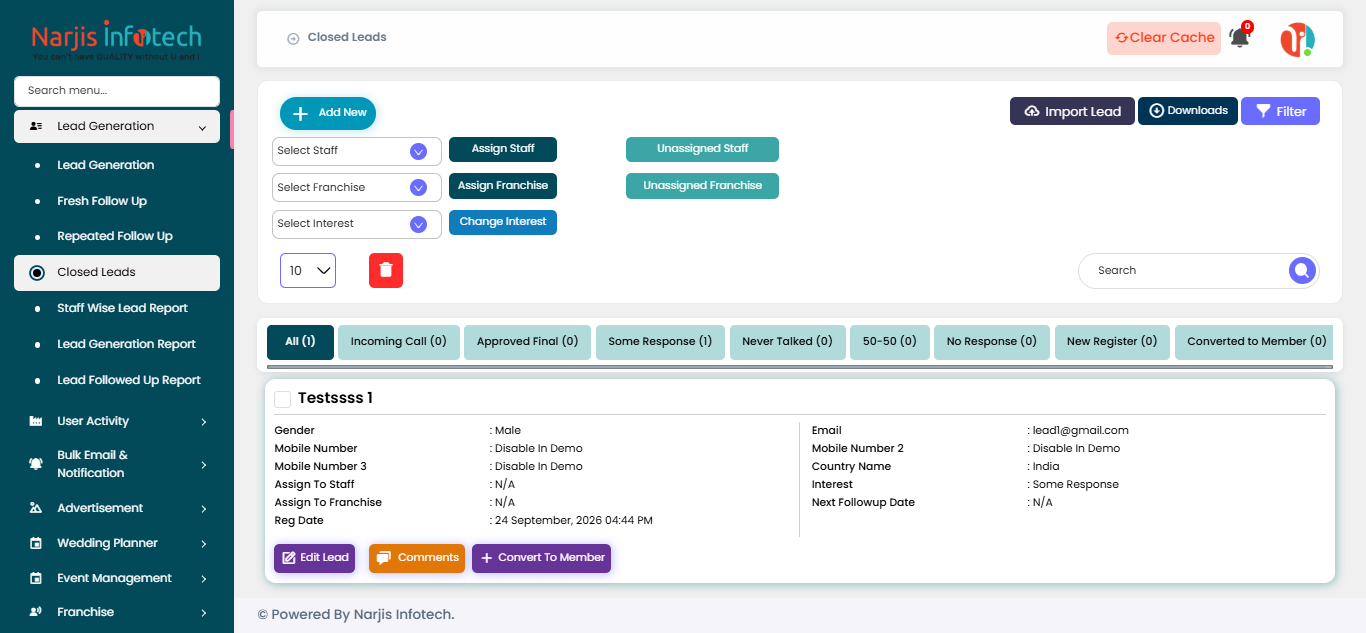Expand the Wedding Planner menu
The image size is (1366, 633).
point(203,544)
